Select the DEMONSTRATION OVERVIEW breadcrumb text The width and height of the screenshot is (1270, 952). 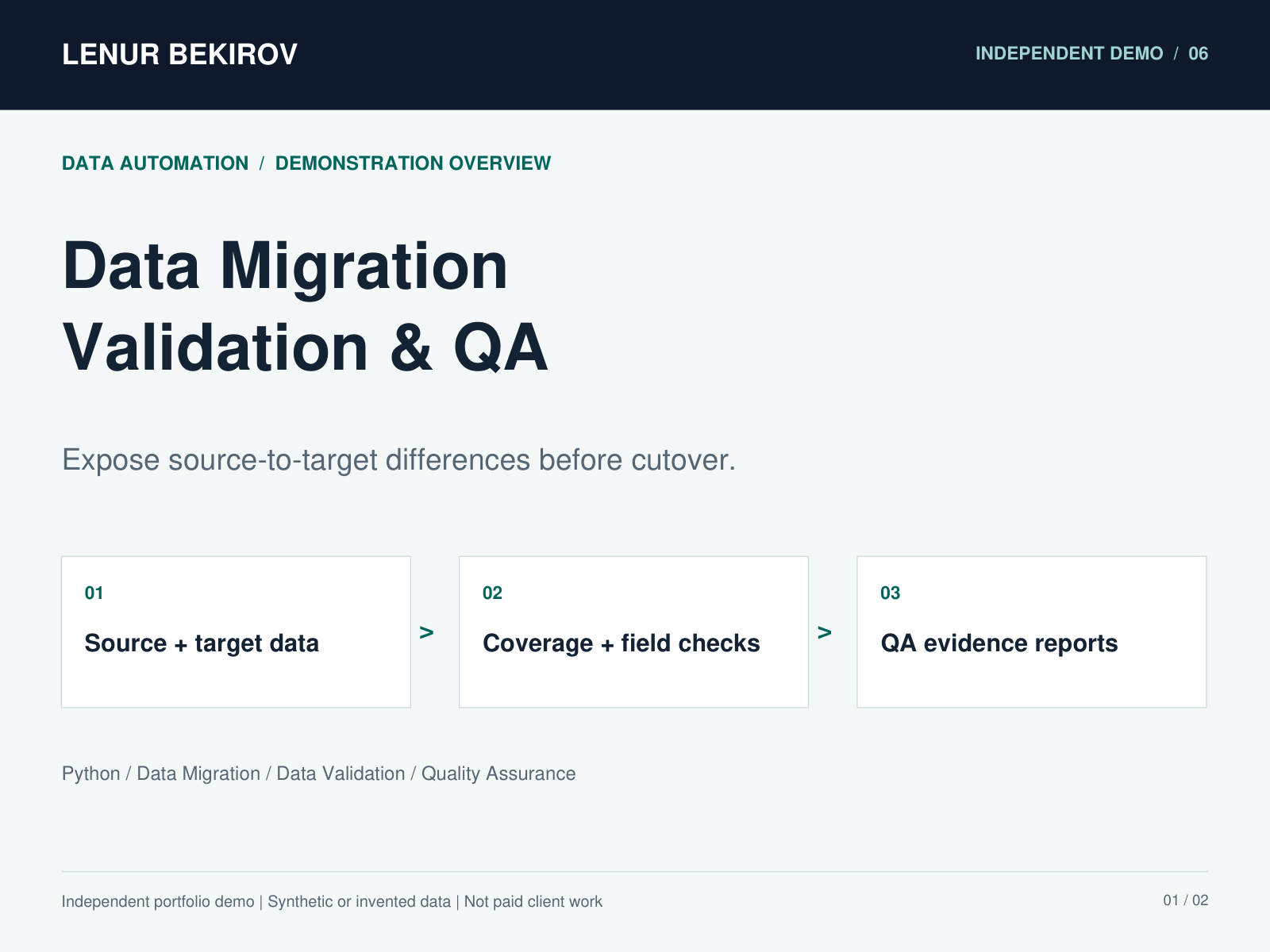click(x=413, y=163)
